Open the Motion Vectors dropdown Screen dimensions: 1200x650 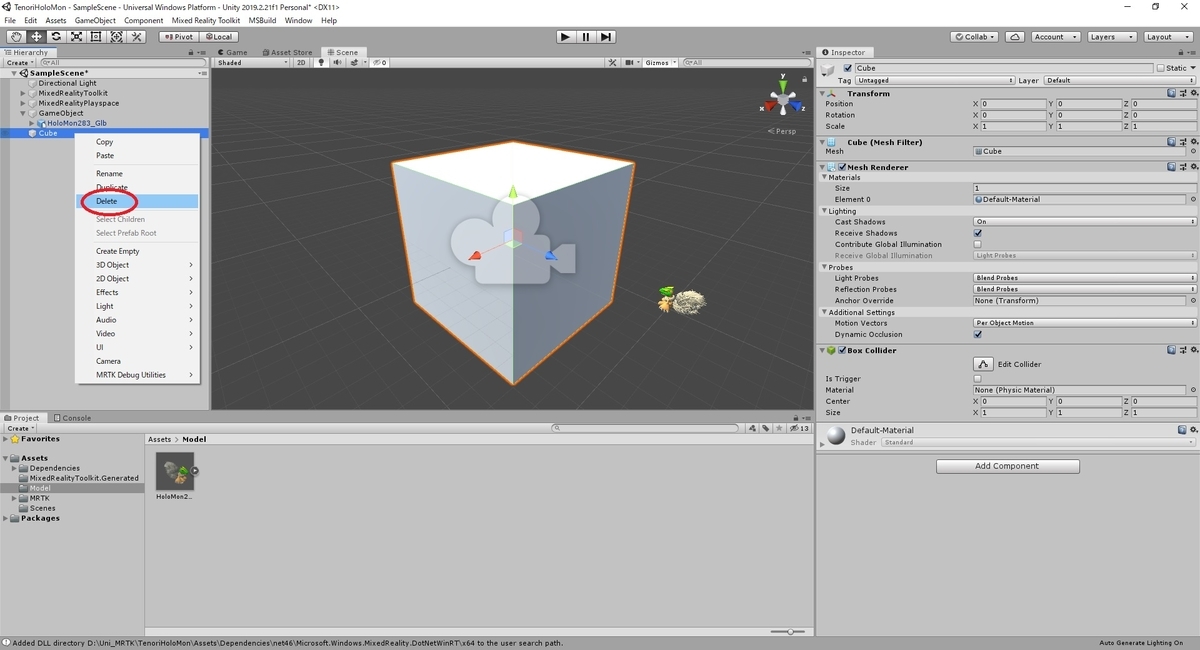pos(1085,323)
